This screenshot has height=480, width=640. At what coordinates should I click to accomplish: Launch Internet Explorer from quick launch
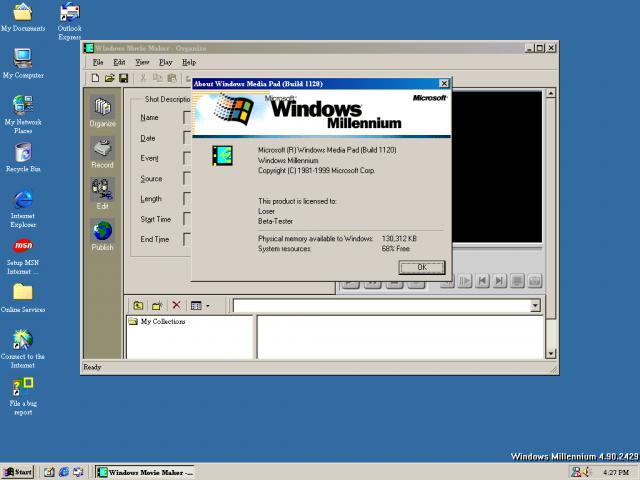point(64,472)
